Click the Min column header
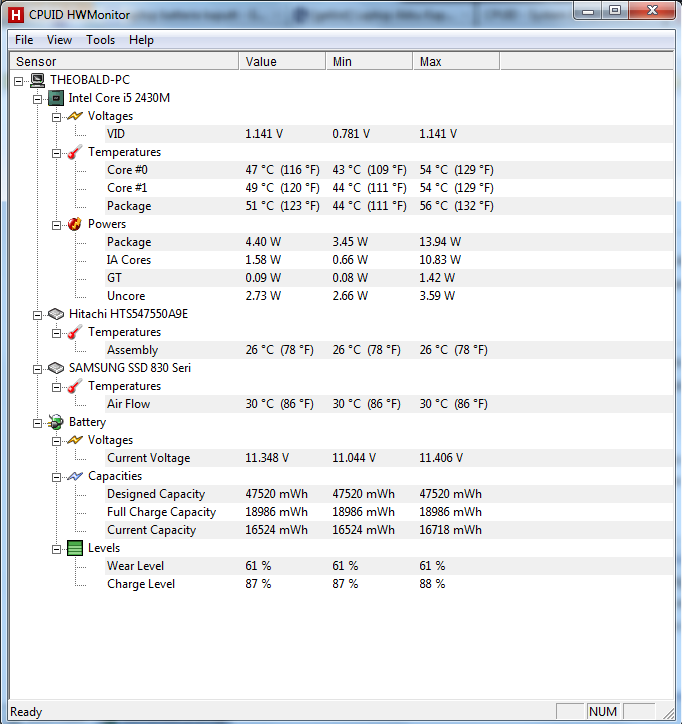The height and width of the screenshot is (724, 682). 369,61
